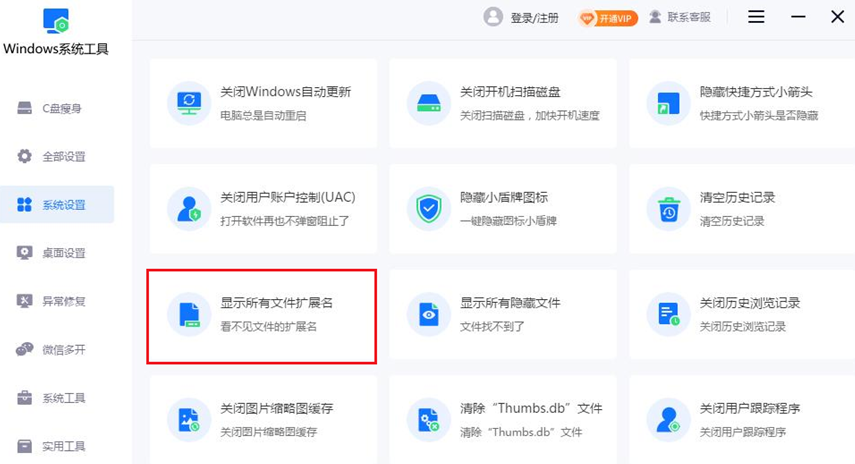Open the 异常修复 sidebar item
Image resolution: width=855 pixels, height=464 pixels.
point(57,301)
